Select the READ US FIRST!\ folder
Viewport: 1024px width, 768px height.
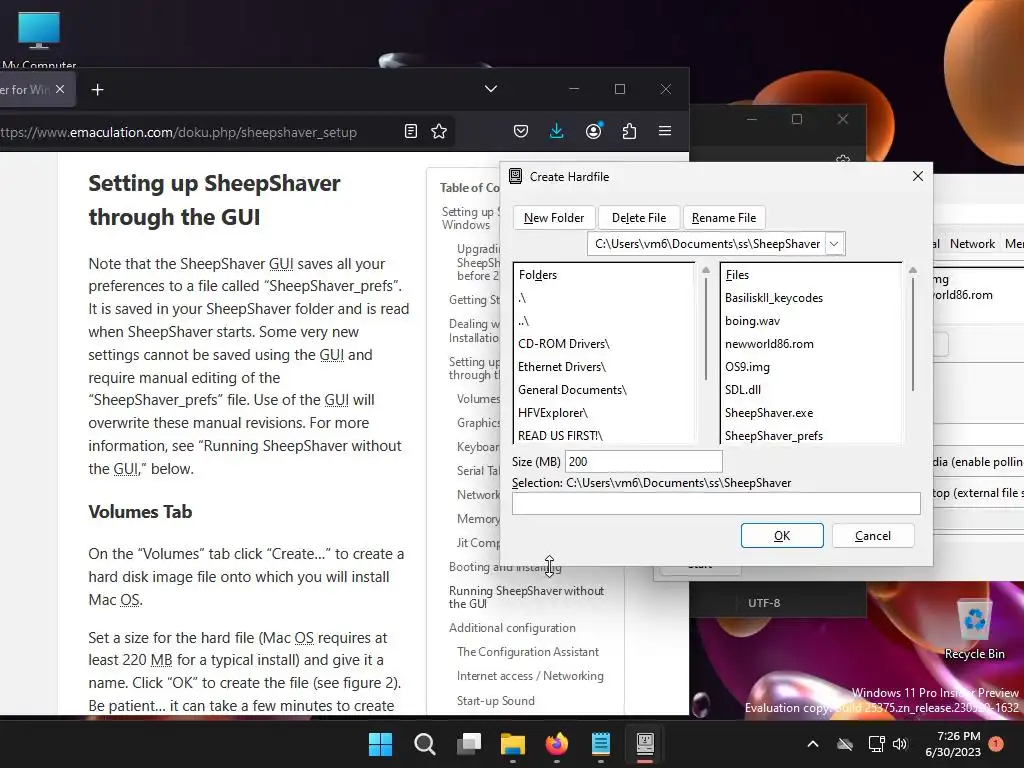[x=560, y=436]
